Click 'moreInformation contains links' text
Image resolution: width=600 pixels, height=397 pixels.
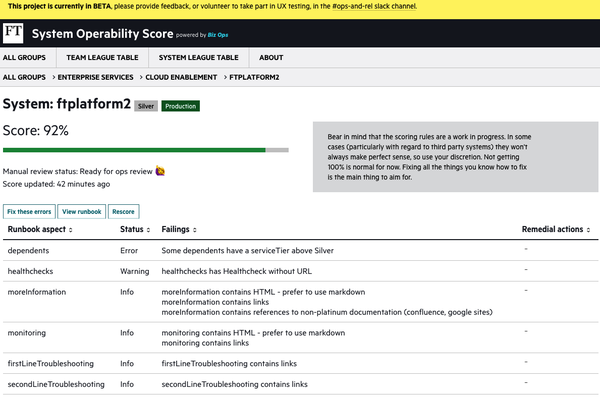(x=215, y=302)
